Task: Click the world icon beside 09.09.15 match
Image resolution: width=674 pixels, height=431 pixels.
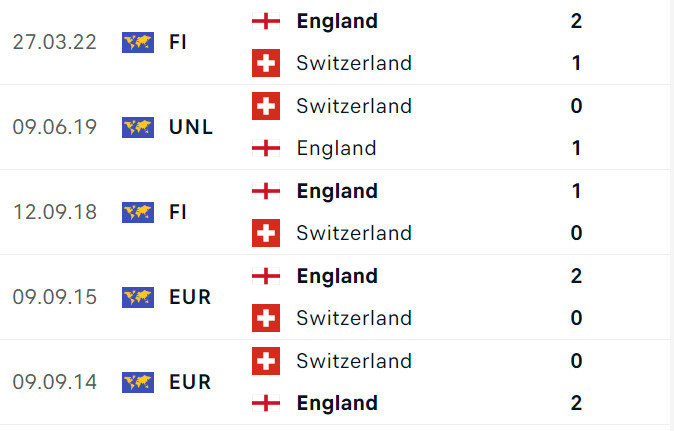Action: [x=137, y=297]
